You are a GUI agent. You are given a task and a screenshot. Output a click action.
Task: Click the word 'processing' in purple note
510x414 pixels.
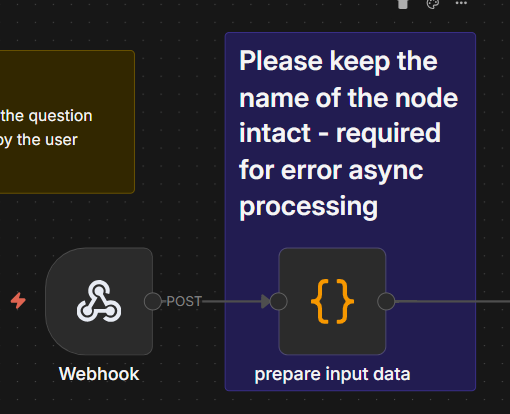[x=309, y=207]
